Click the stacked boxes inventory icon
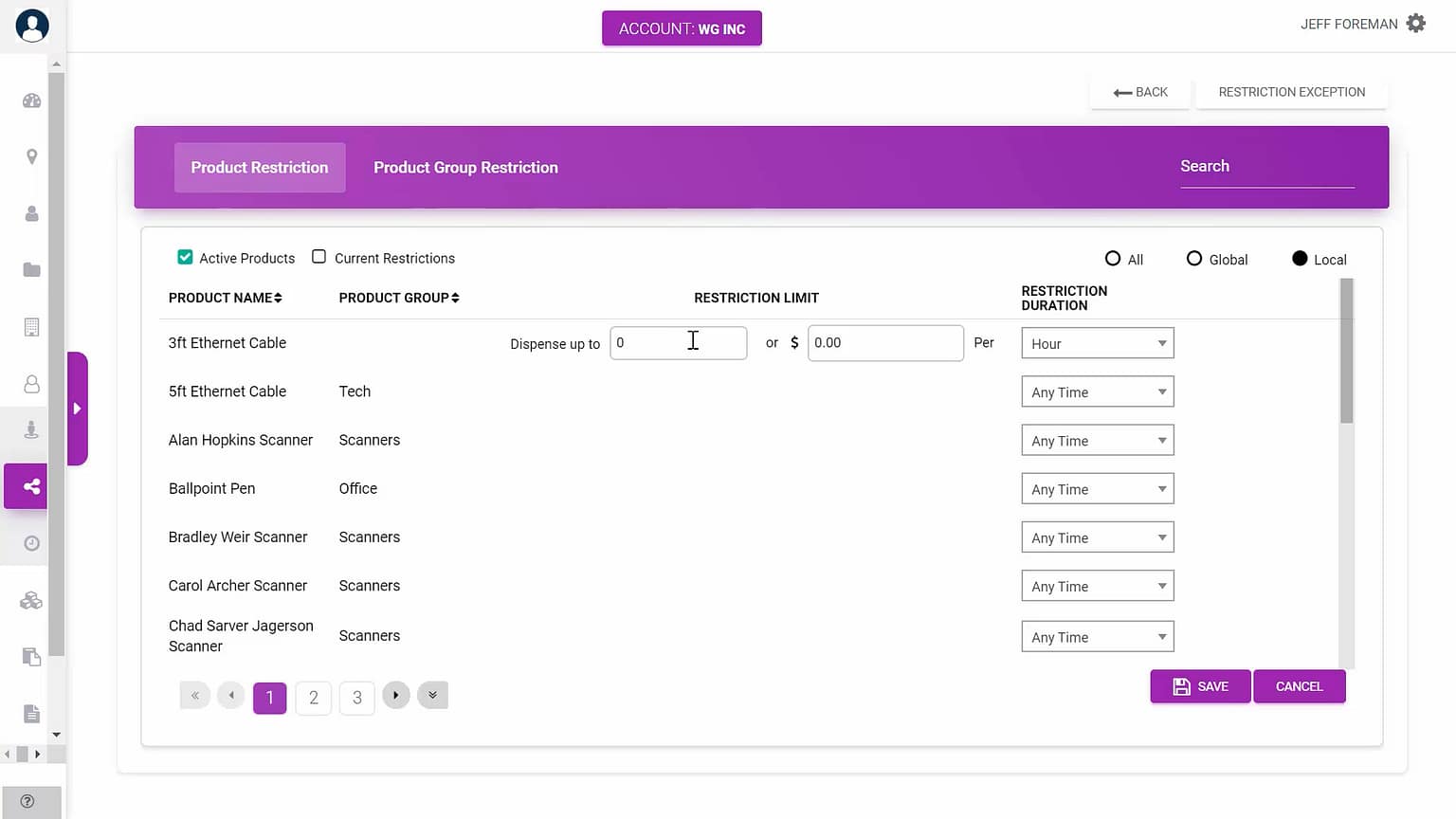1456x819 pixels. [31, 600]
